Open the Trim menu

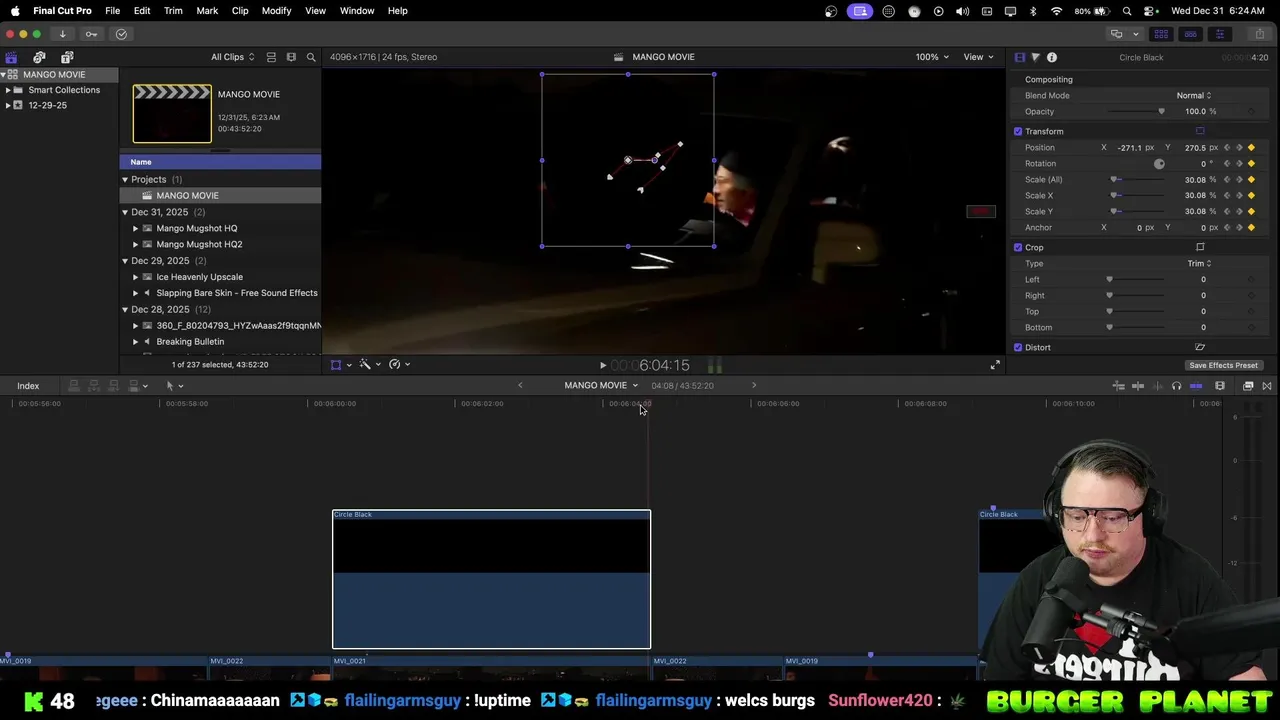173,10
